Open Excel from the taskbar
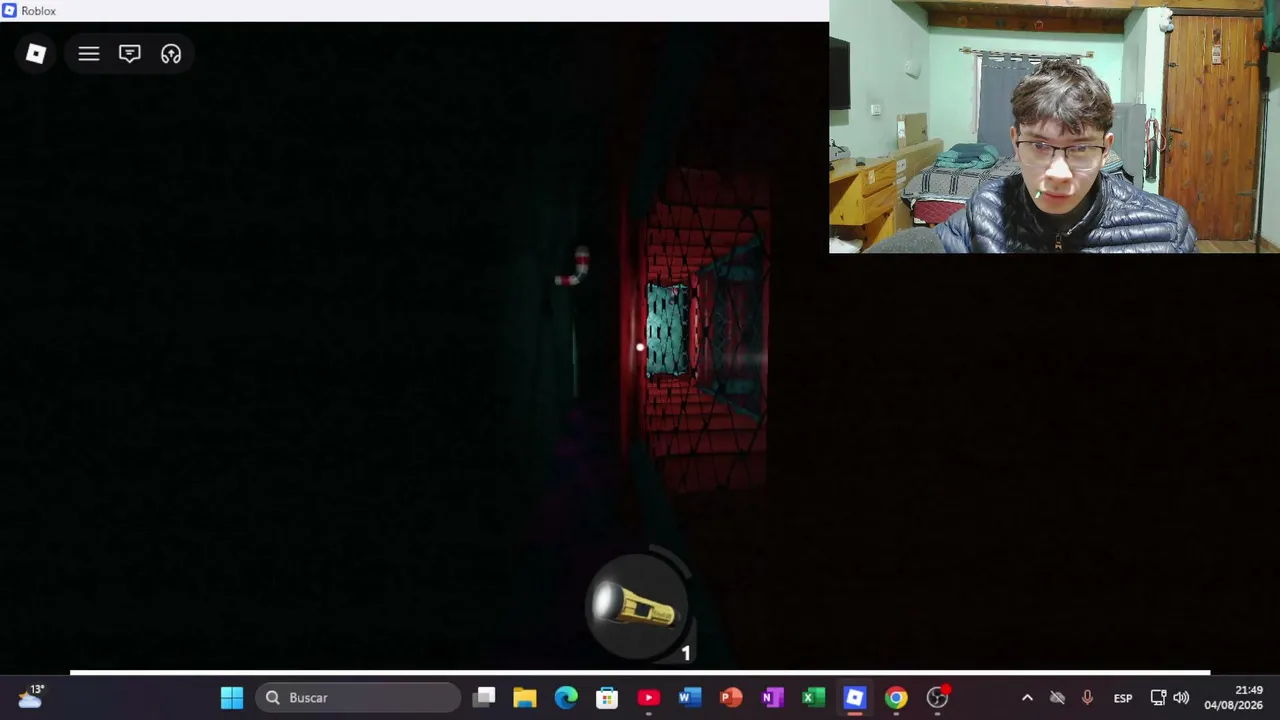1280x720 pixels. [x=813, y=698]
